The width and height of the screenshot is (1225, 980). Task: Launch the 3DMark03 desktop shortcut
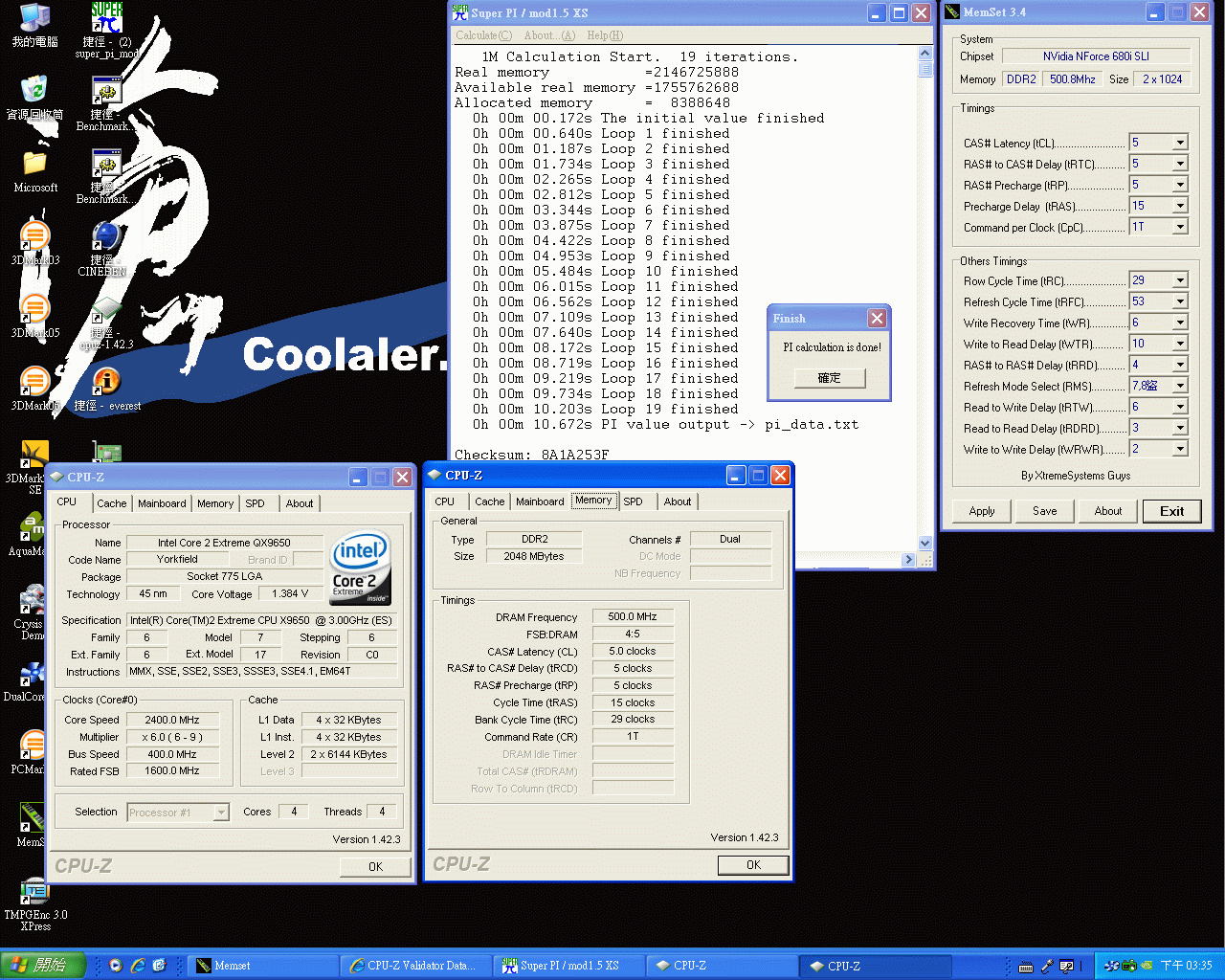click(x=34, y=243)
